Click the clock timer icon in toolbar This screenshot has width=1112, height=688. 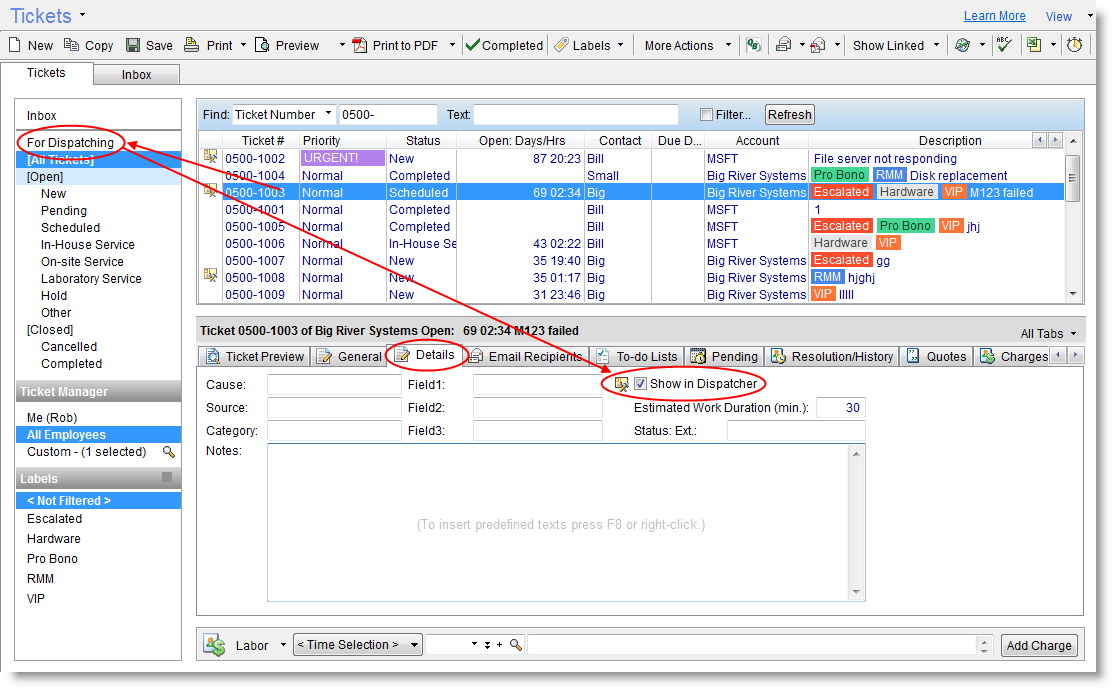point(1075,45)
